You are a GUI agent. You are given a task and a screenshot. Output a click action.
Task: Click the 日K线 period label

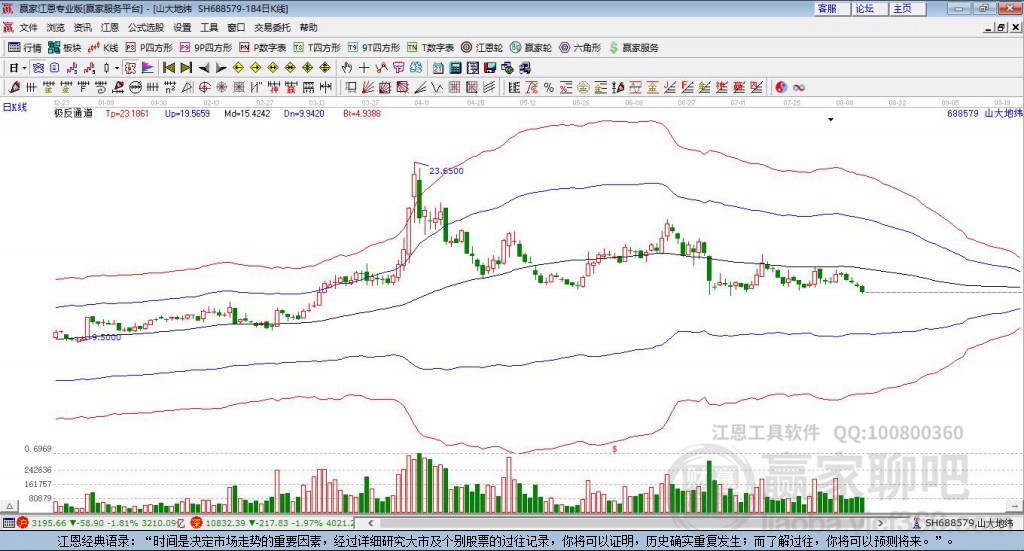click(x=15, y=107)
